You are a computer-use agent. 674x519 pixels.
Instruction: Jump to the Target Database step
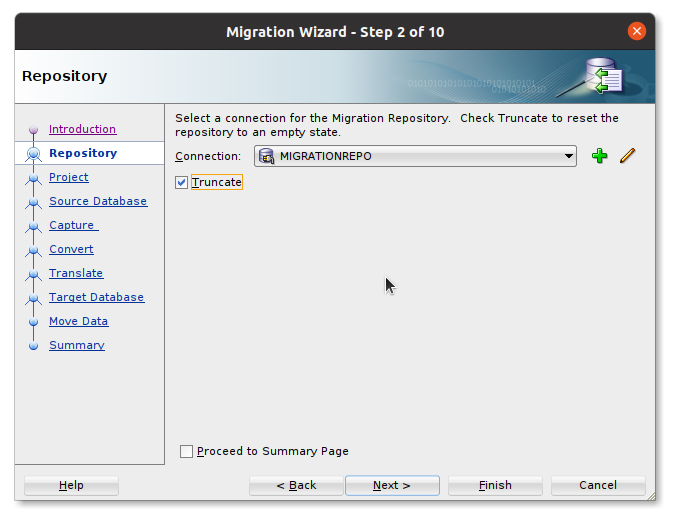96,297
